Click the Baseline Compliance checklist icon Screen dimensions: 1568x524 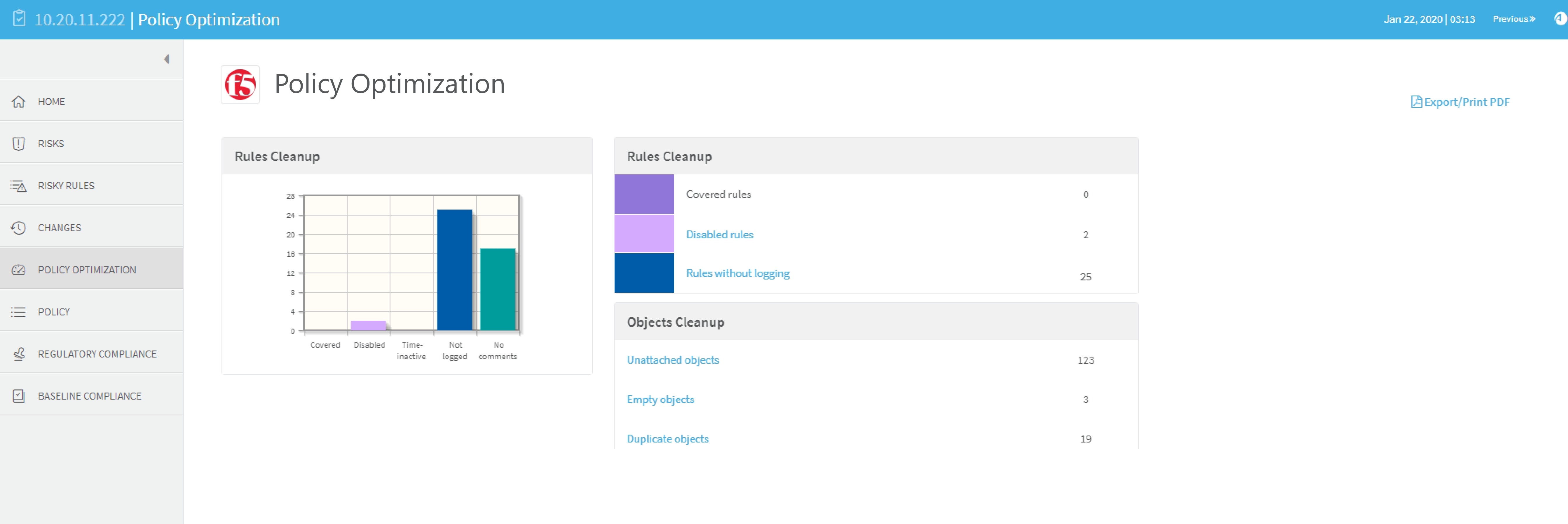(x=19, y=396)
